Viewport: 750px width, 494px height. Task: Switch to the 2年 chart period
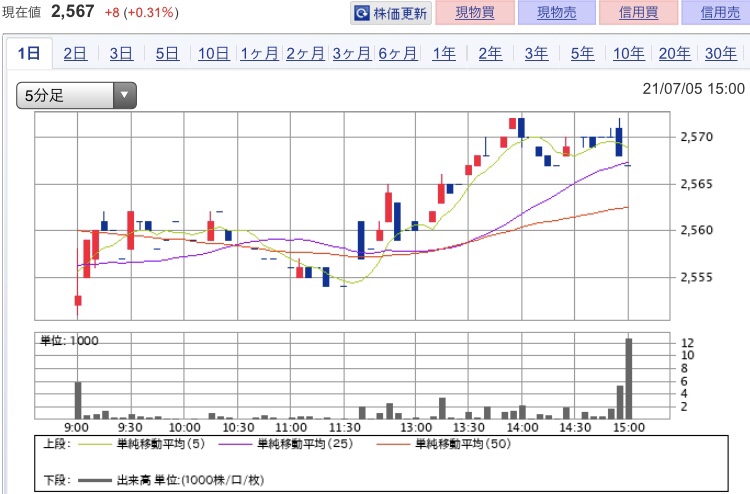click(x=490, y=54)
